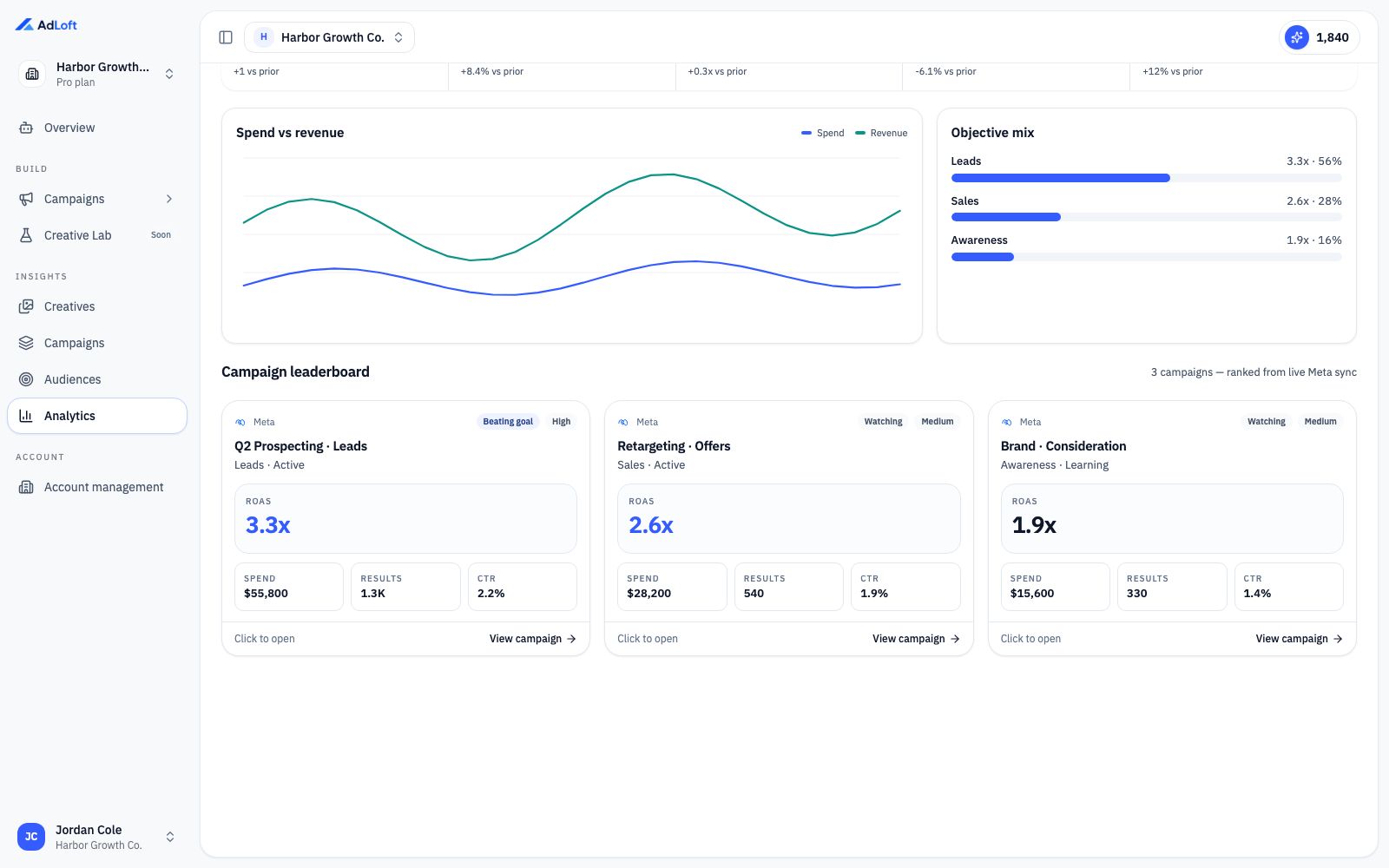This screenshot has width=1389, height=868.
Task: Click the Analytics bar chart icon
Action: [26, 416]
